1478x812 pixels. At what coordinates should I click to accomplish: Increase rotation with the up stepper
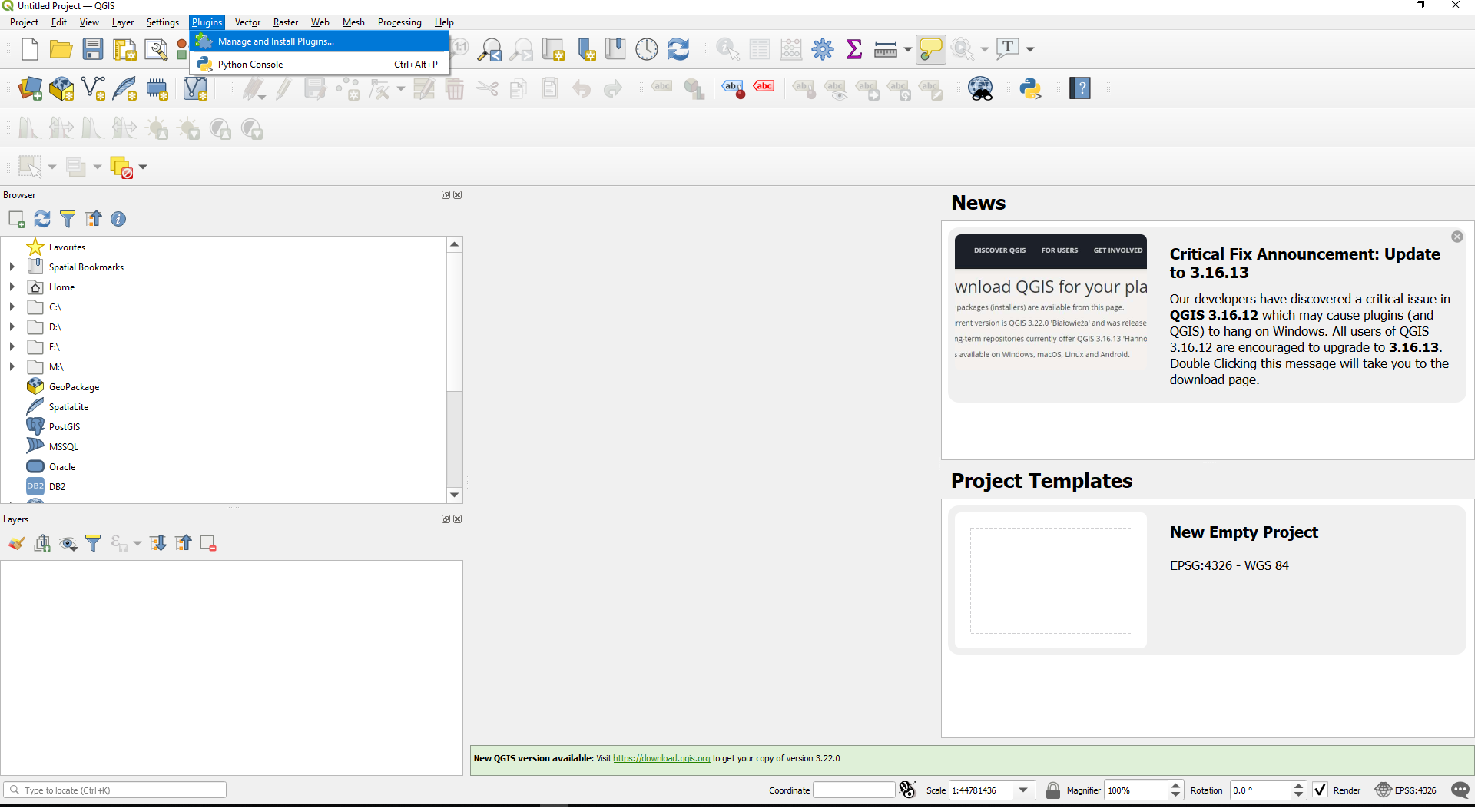(x=1299, y=786)
